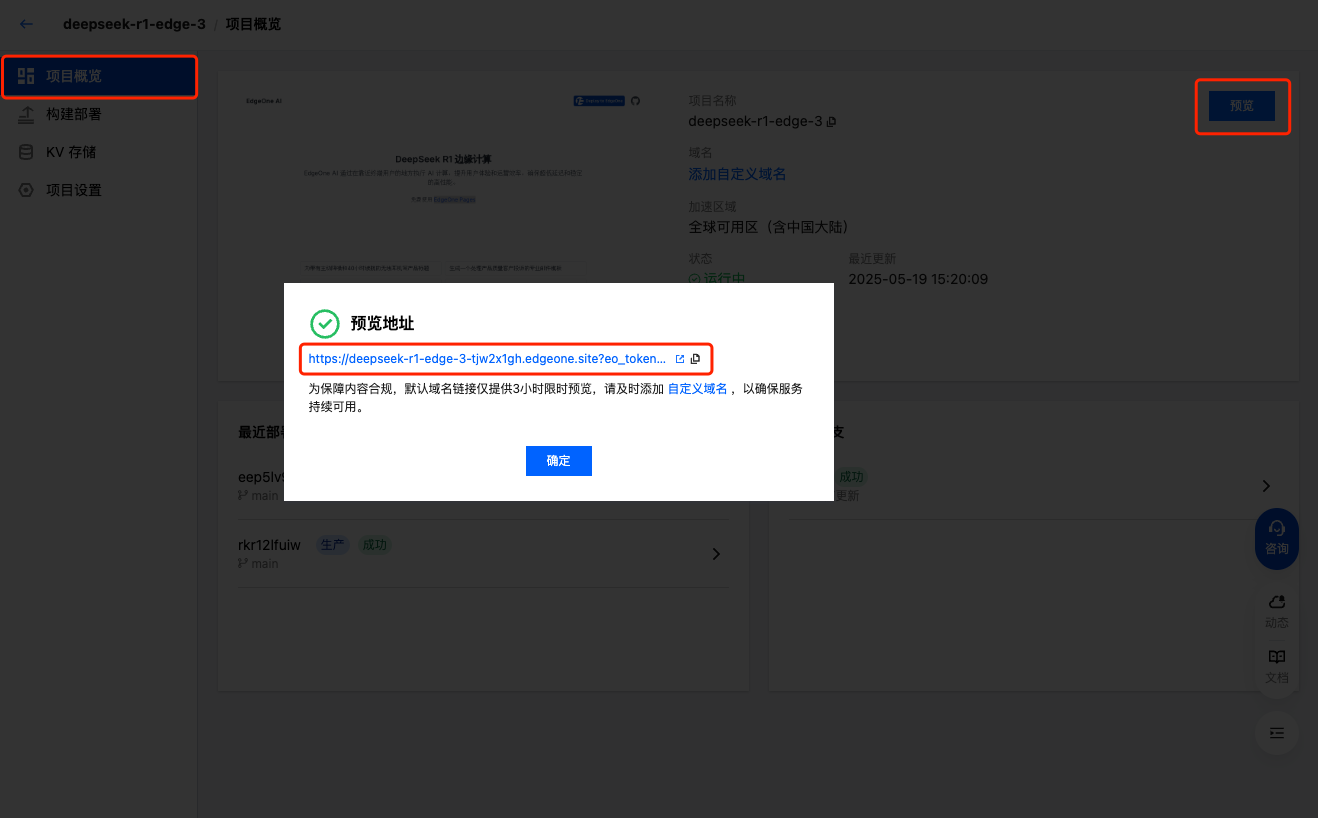The width and height of the screenshot is (1318, 818).
Task: Click the 生产 tag on rkr12lfuiw
Action: point(333,545)
